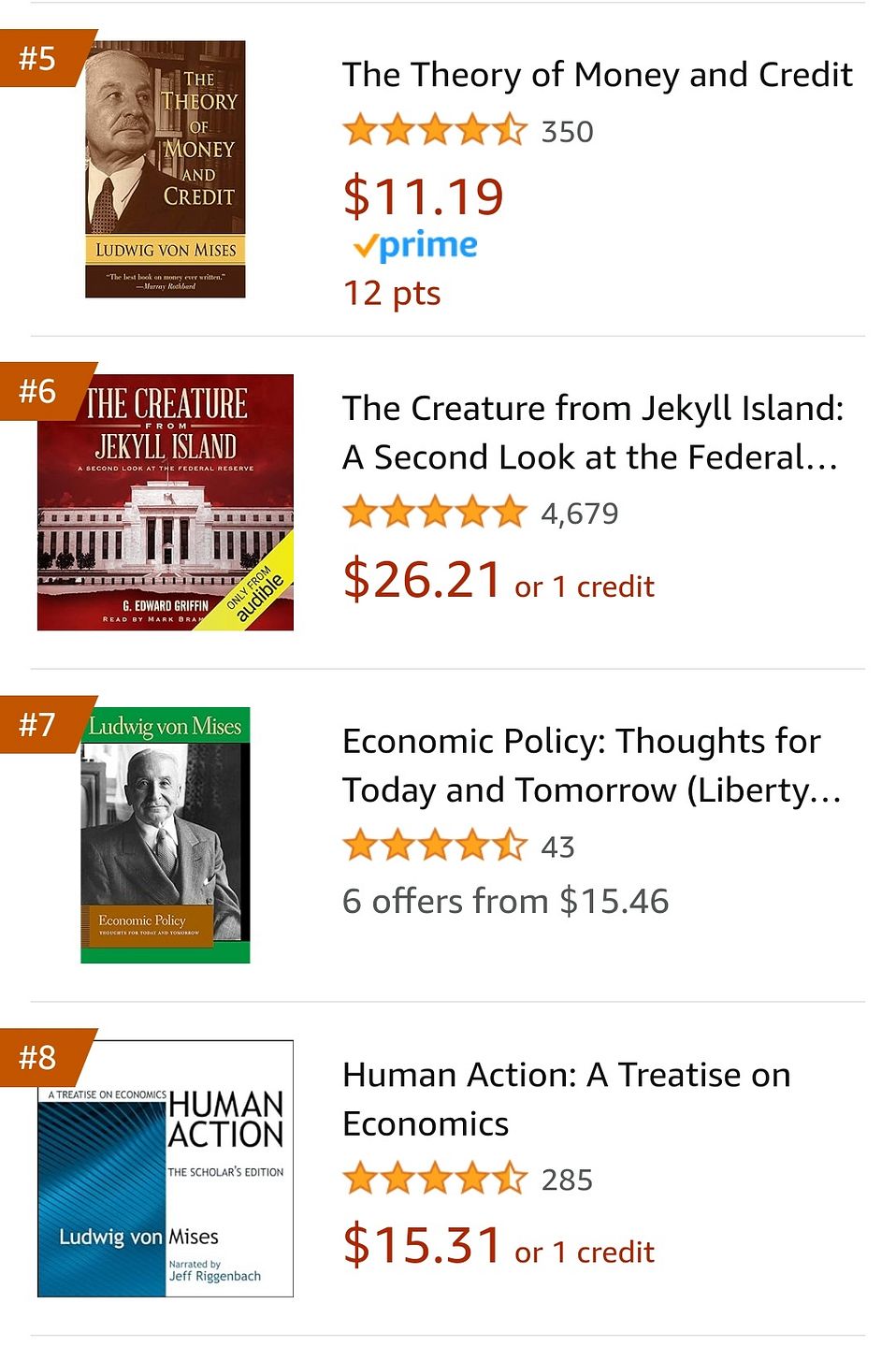
Task: Click '6 offers from $15.46'
Action: pos(506,901)
